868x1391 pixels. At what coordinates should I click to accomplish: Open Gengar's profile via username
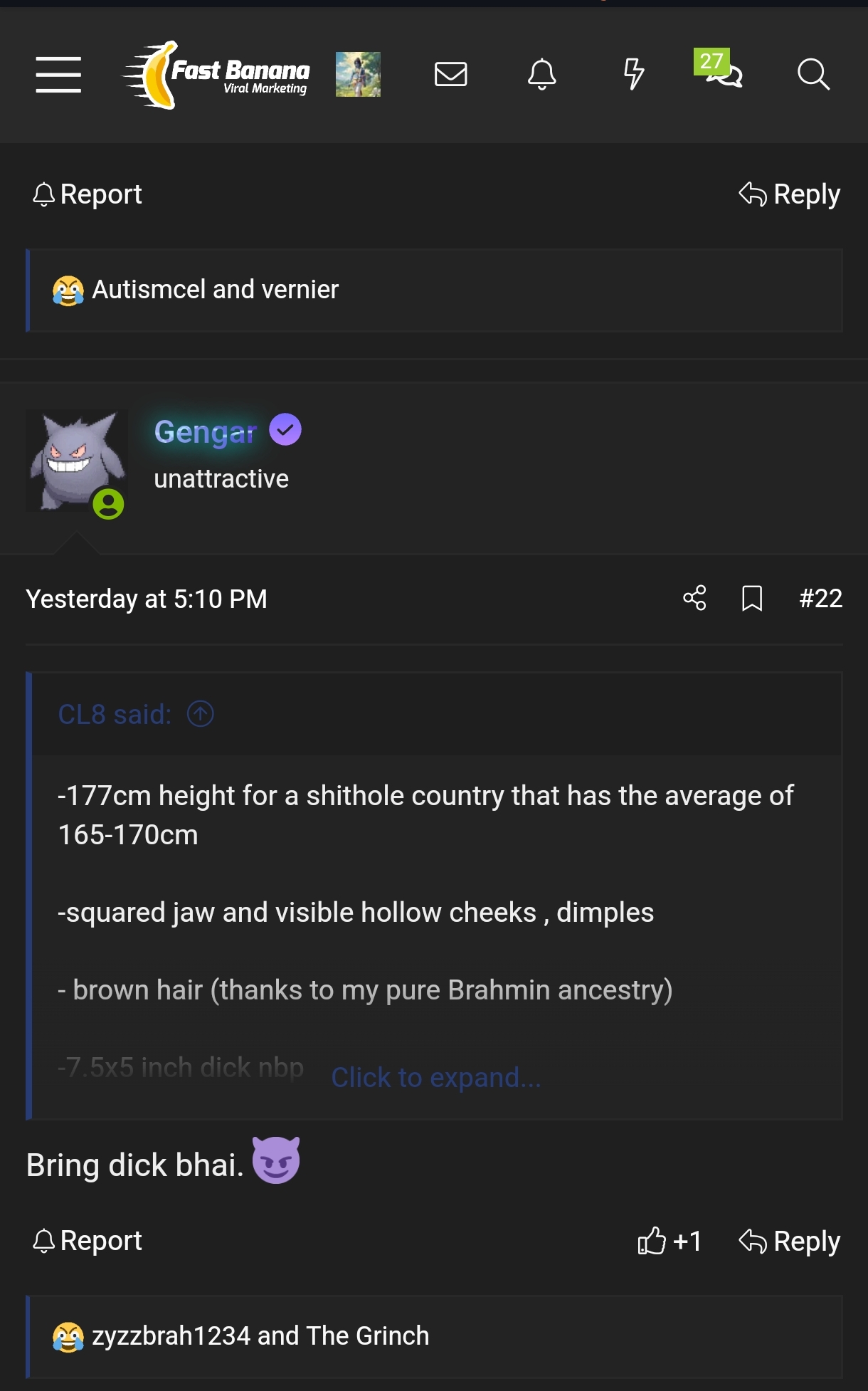click(x=205, y=431)
